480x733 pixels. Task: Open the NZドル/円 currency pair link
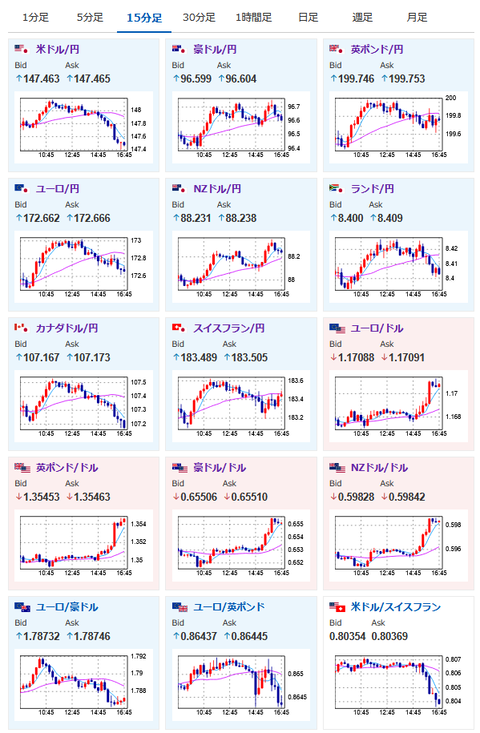[217, 189]
